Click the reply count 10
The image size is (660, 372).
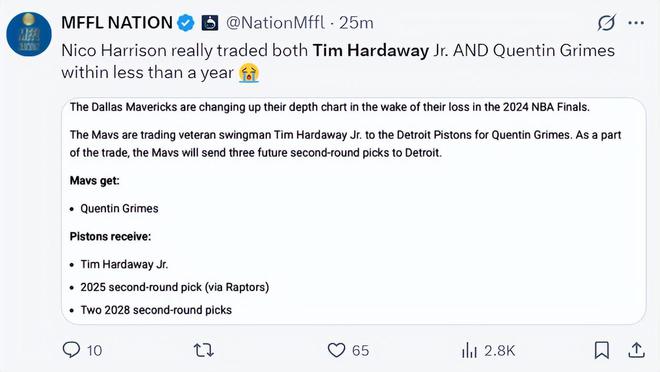click(94, 351)
